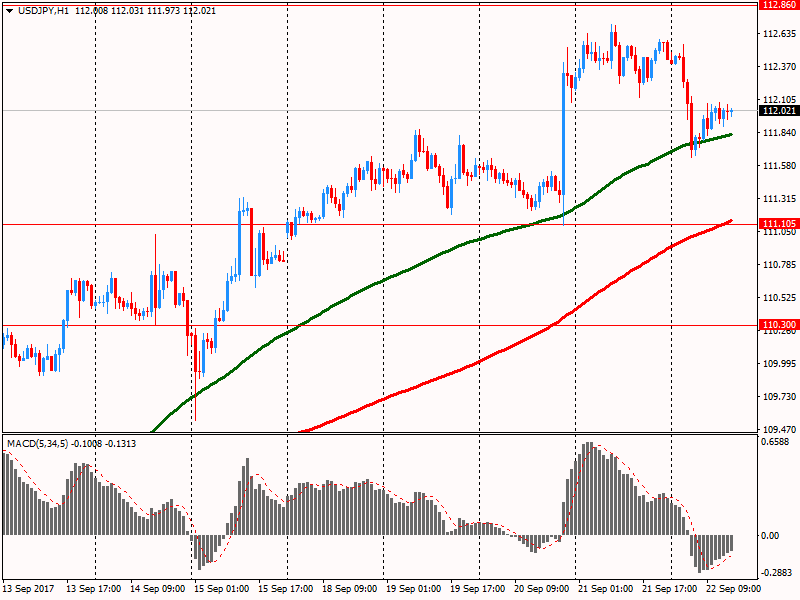Screen dimensions: 800x600
Task: Select price axis label 112.370
Action: (779, 67)
